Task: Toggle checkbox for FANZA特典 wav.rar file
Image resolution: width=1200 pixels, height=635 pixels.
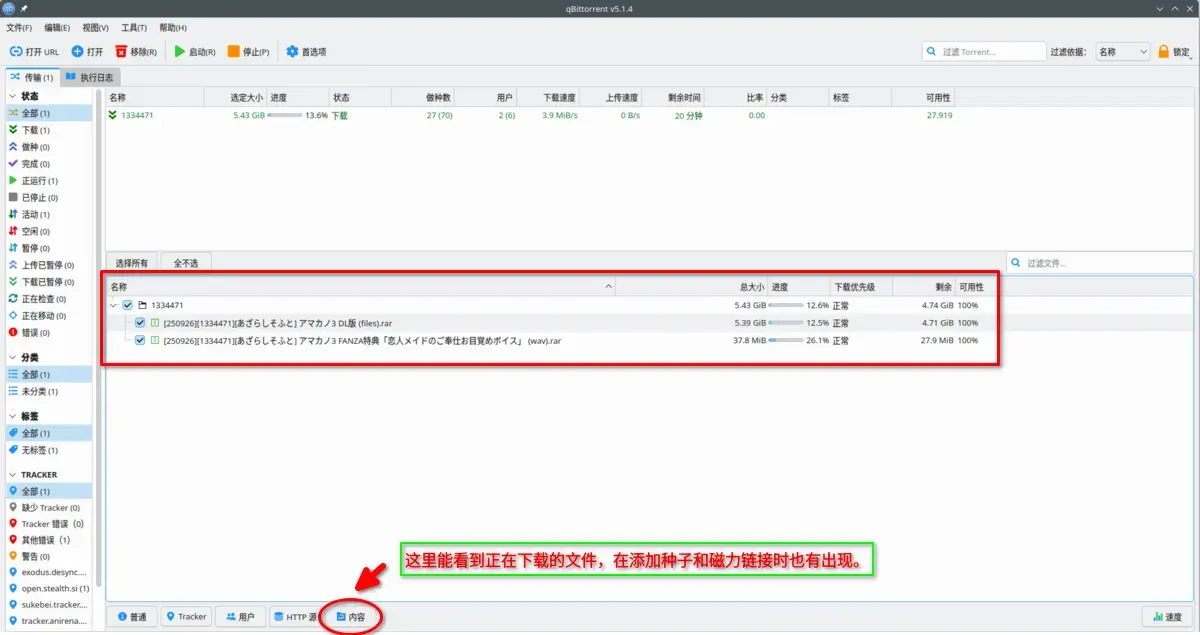Action: (x=140, y=340)
